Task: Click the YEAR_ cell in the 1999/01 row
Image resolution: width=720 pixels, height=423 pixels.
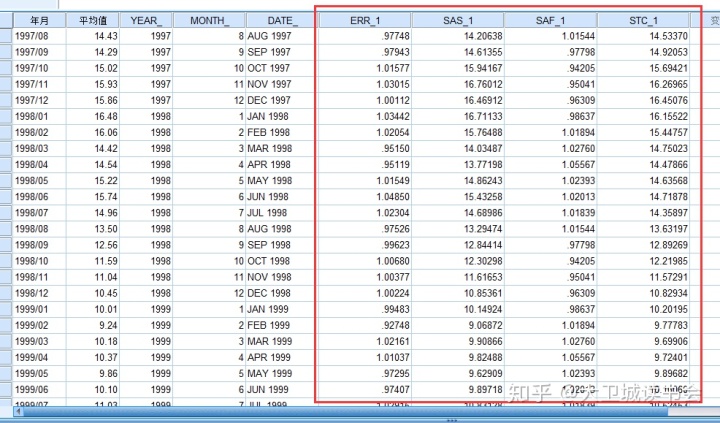Action: (146, 310)
